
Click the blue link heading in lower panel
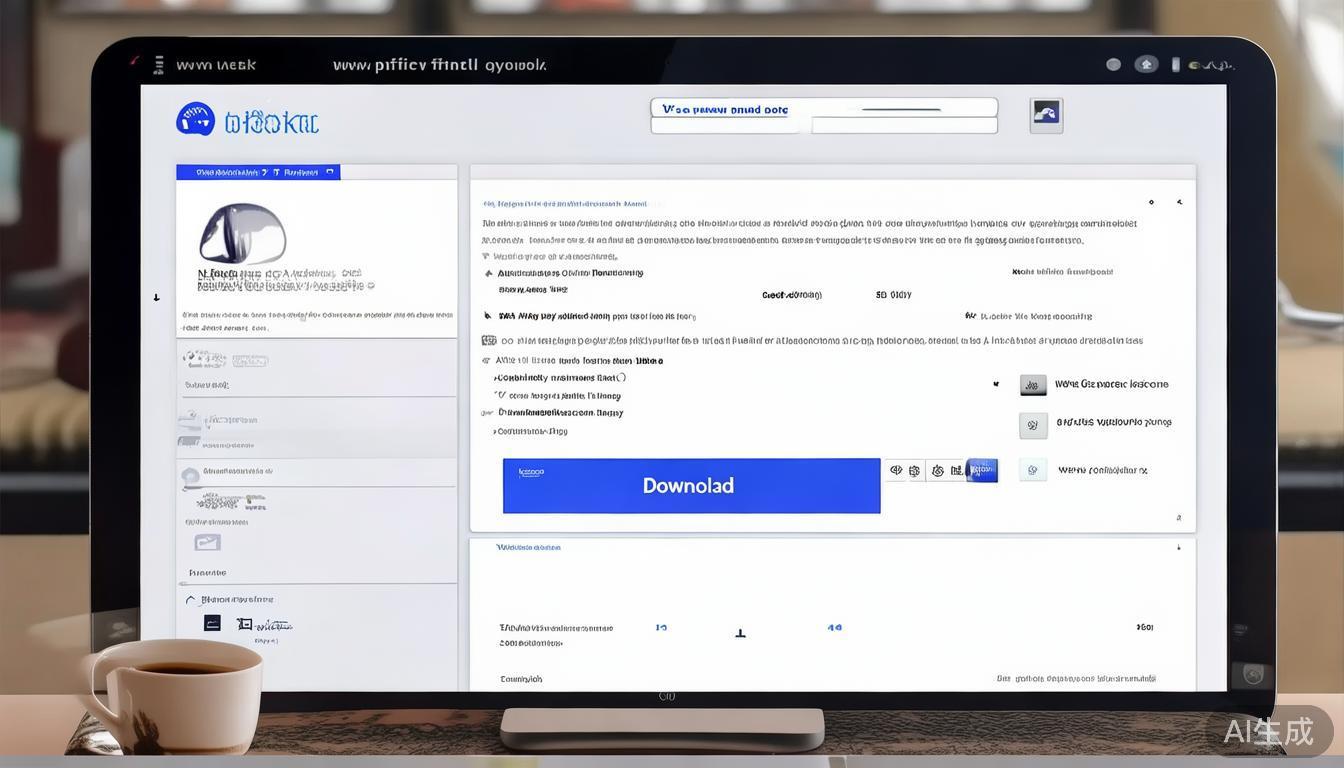[x=528, y=548]
